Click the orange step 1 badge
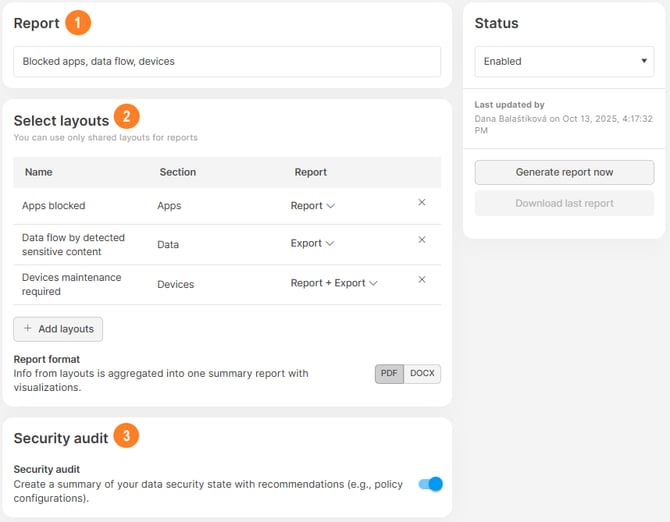The width and height of the screenshot is (670, 522). pos(78,23)
